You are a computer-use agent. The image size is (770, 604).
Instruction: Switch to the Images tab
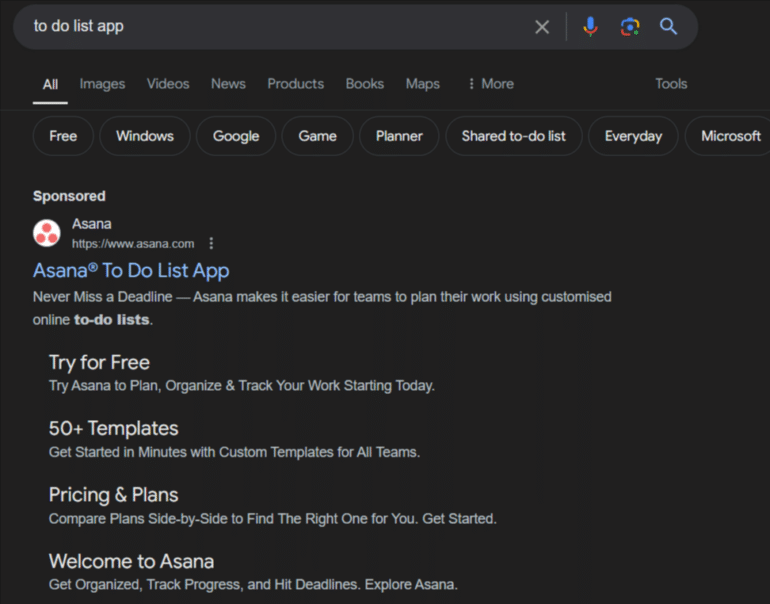pos(102,84)
